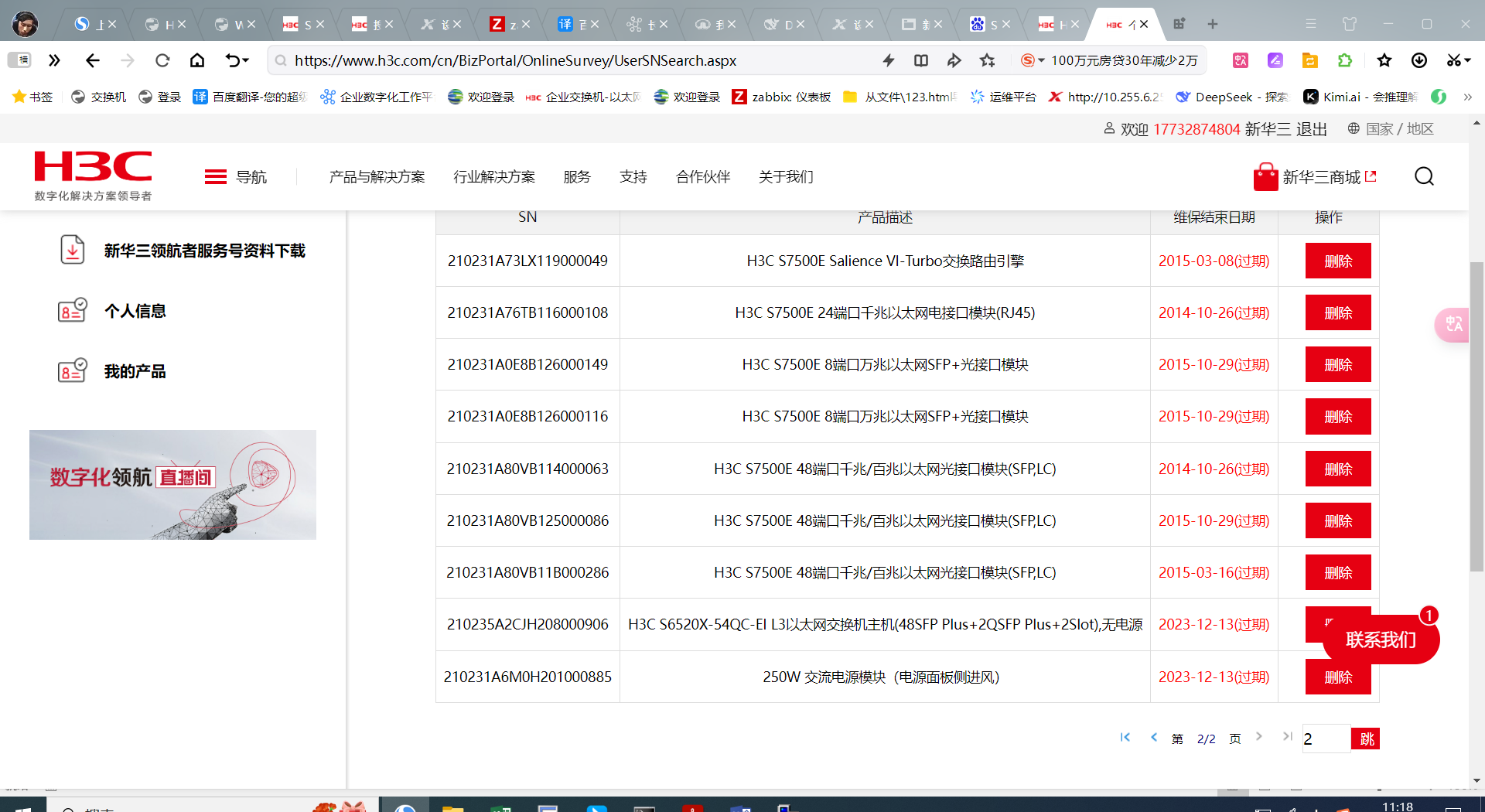Image resolution: width=1485 pixels, height=812 pixels.
Task: Open a new browser tab
Action: coord(1213,24)
